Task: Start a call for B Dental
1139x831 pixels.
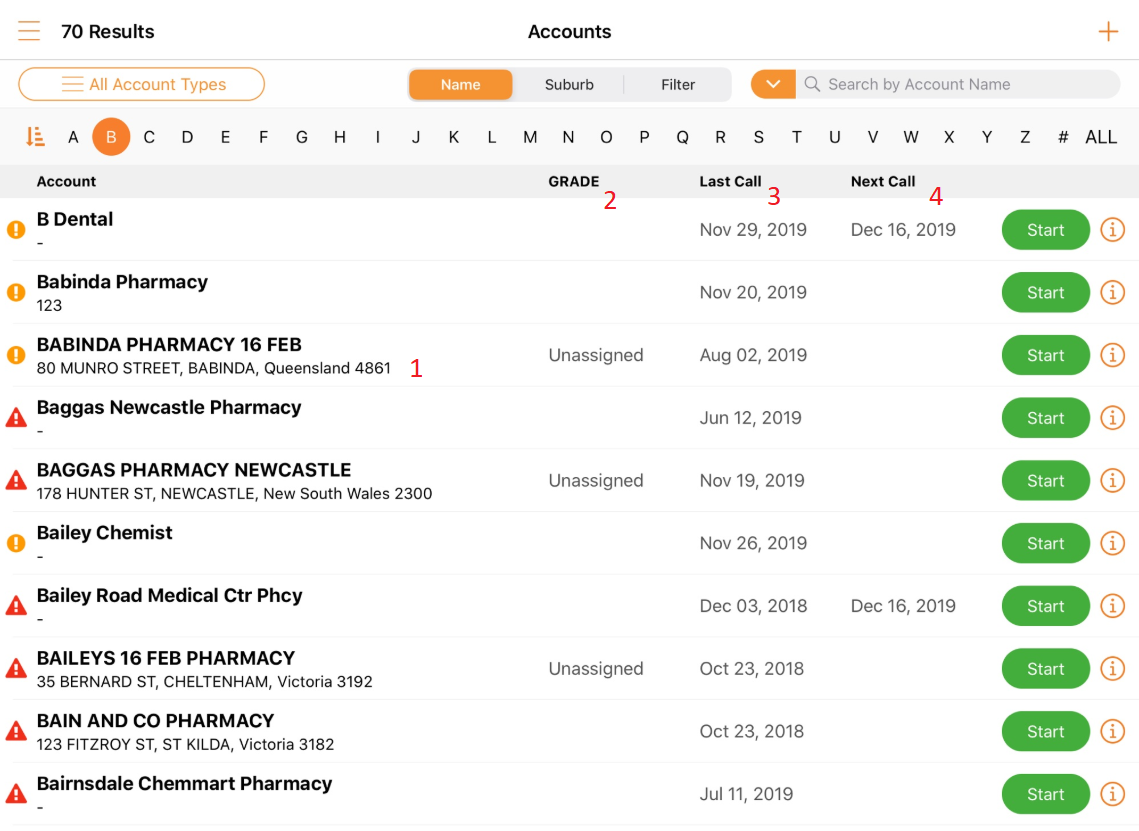Action: (1045, 230)
